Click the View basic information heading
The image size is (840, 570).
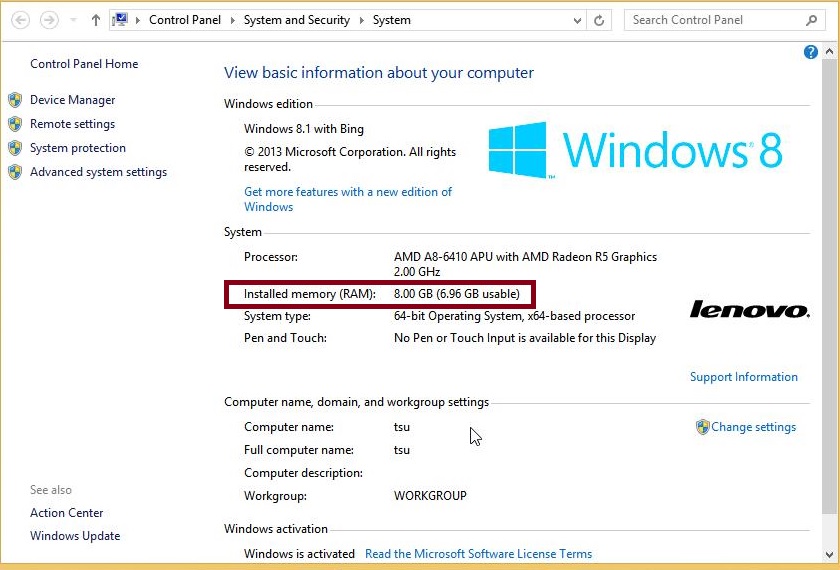tap(379, 73)
